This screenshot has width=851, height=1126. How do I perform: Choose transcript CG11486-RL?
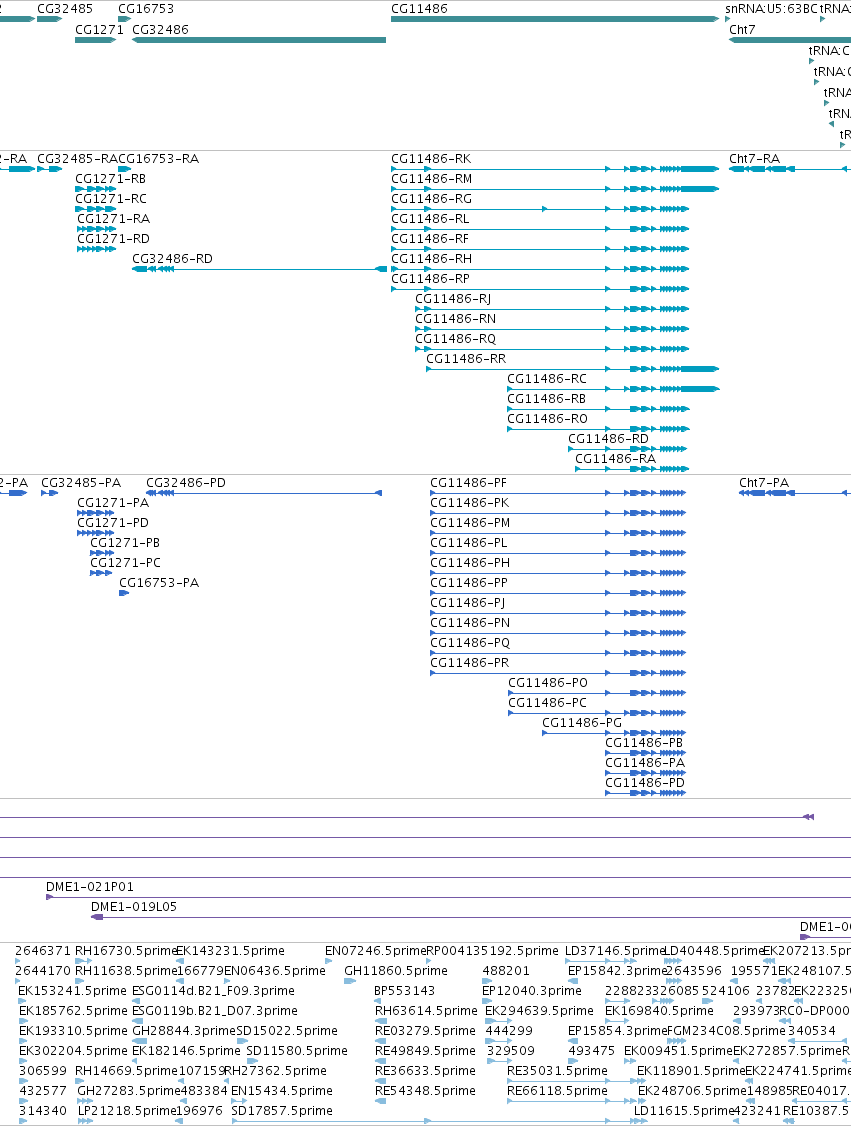coord(430,219)
